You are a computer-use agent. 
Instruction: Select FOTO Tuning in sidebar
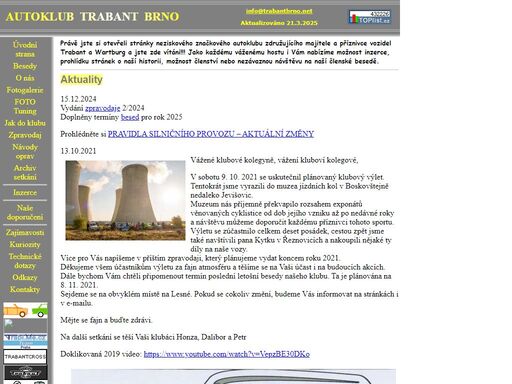(25, 106)
